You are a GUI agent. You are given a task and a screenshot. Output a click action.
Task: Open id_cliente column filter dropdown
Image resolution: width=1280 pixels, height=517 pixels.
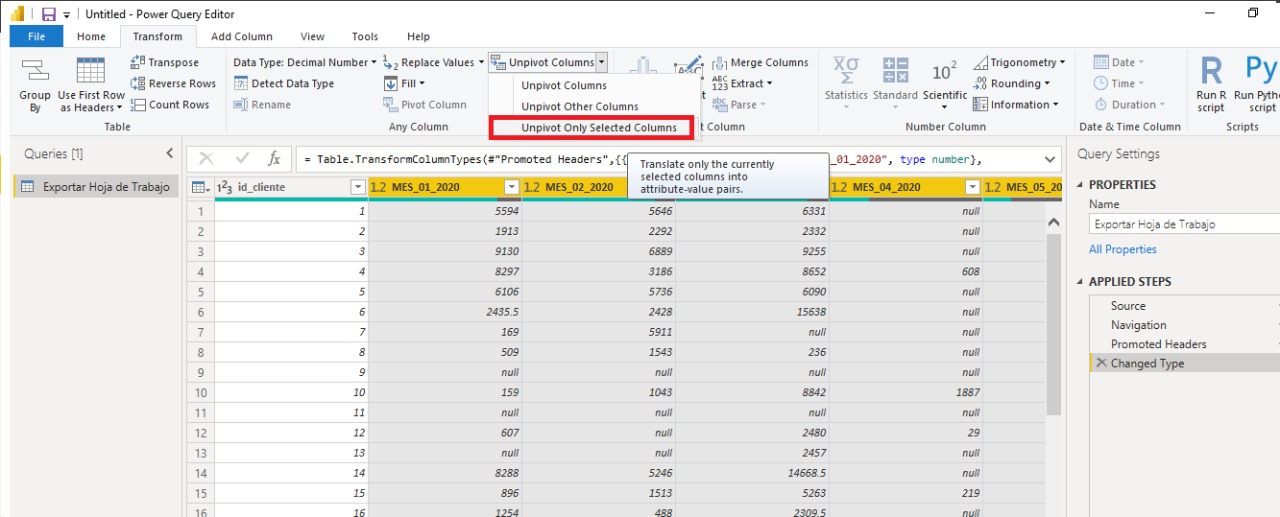click(x=357, y=187)
